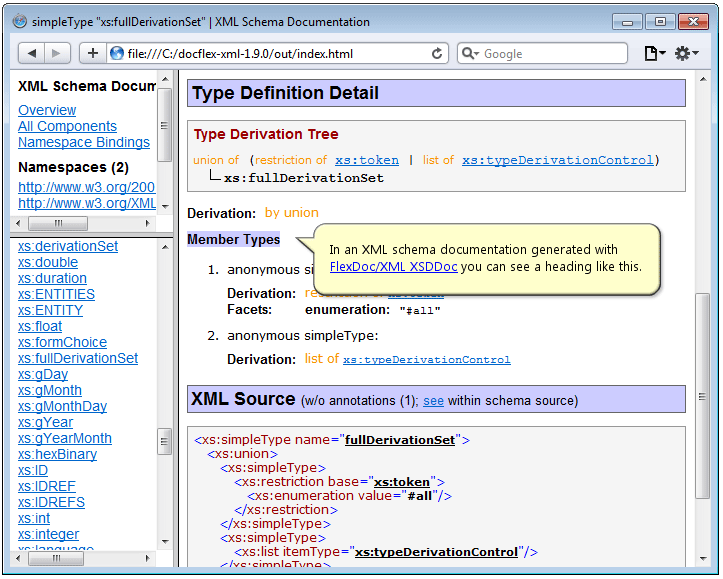Click the address bar URL field
723x579 pixels.
pos(270,54)
